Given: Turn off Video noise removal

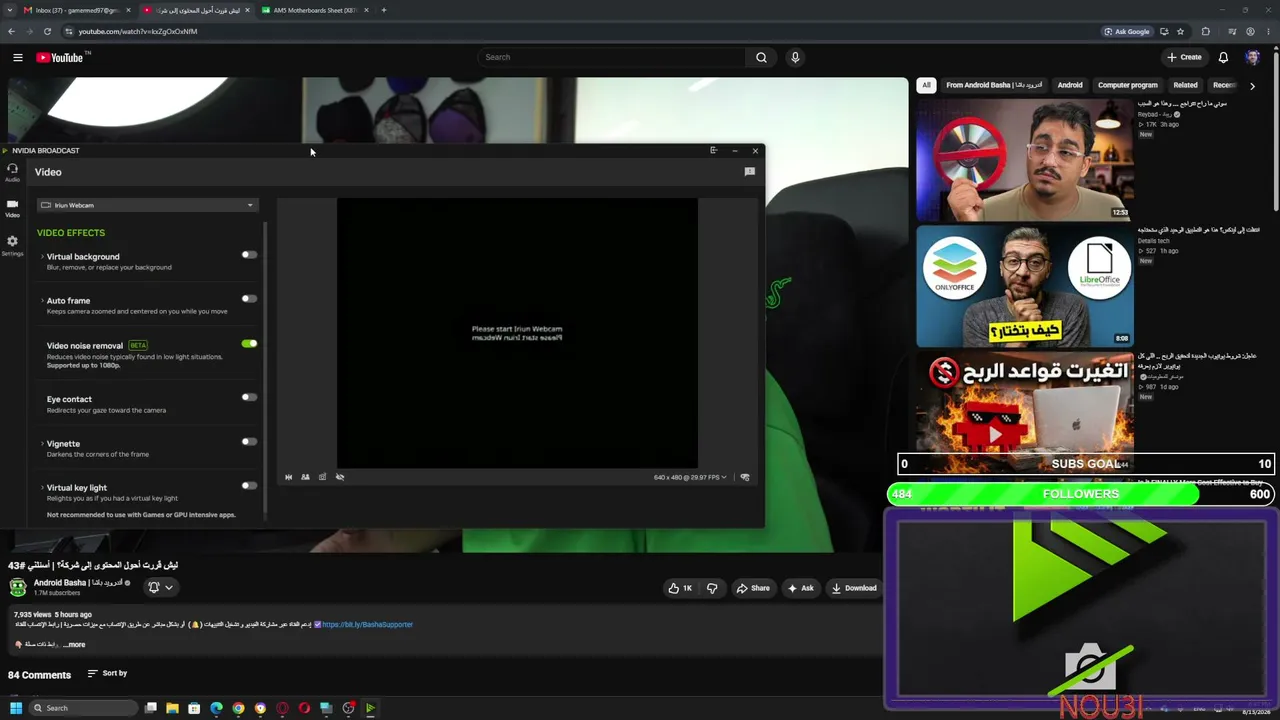Looking at the screenshot, I should (x=249, y=344).
